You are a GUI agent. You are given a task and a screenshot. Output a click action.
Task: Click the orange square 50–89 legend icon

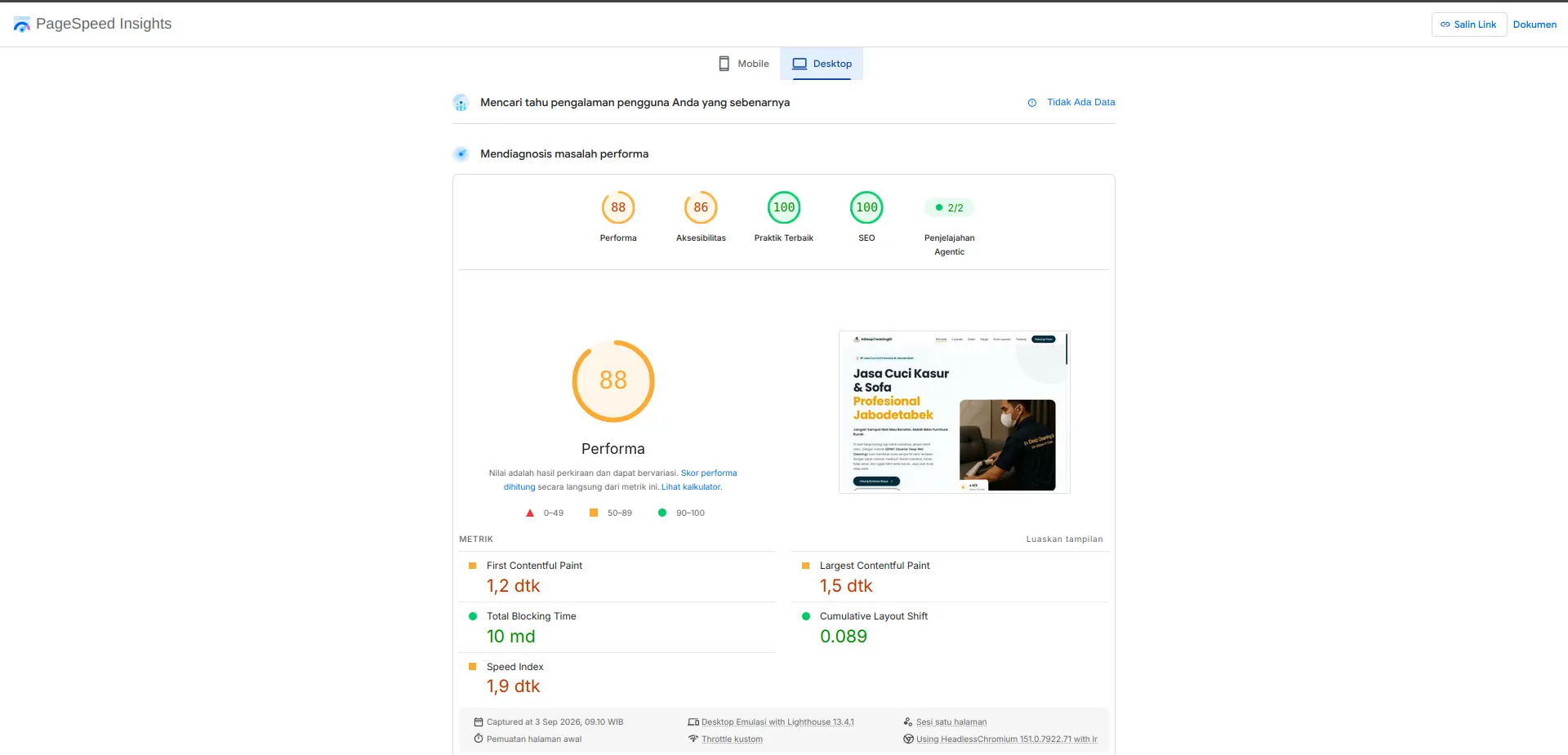point(594,513)
